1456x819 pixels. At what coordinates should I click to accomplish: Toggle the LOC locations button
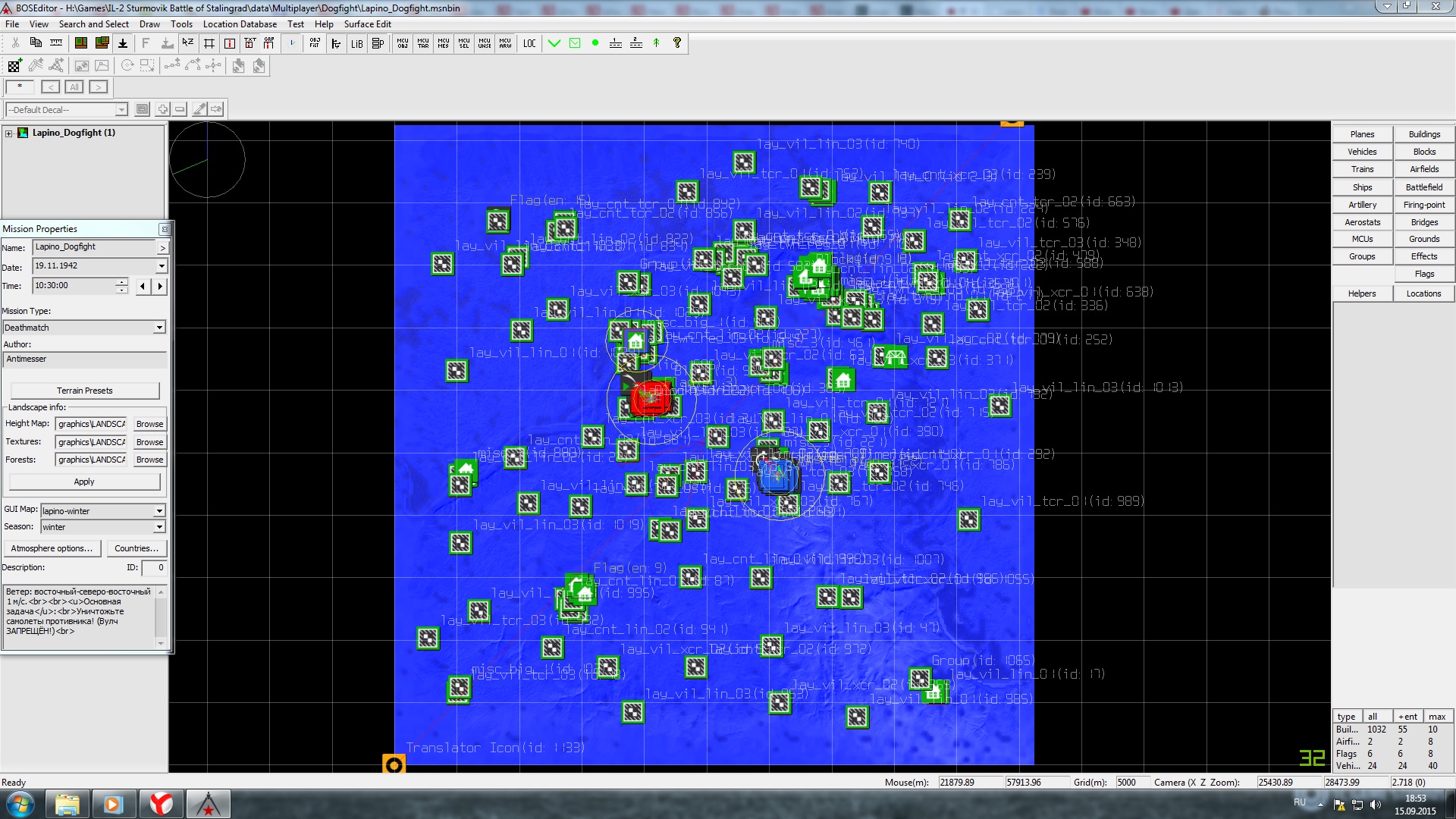click(529, 43)
